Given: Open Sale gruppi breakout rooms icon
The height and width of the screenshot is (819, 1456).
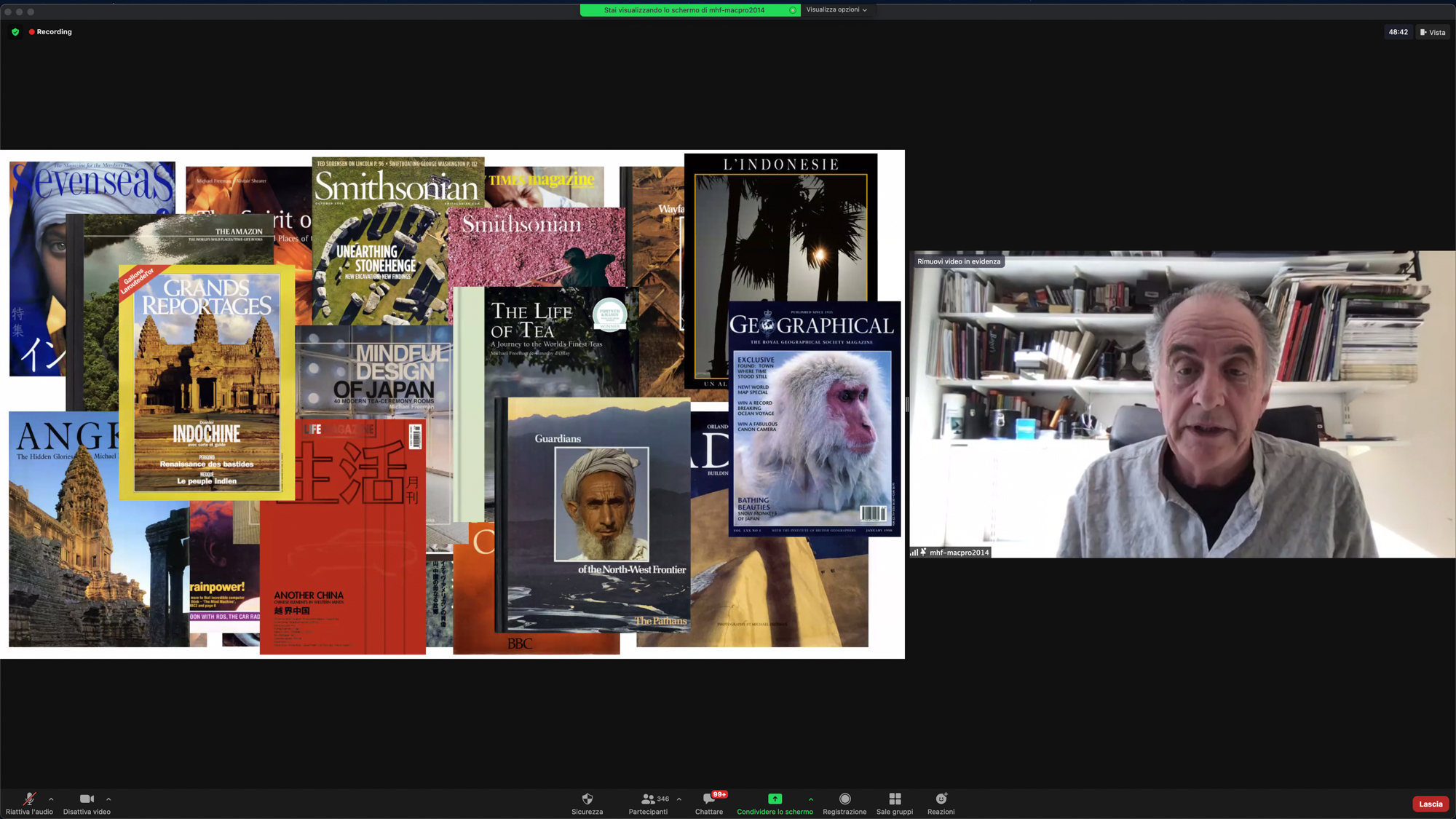Looking at the screenshot, I should 895,799.
